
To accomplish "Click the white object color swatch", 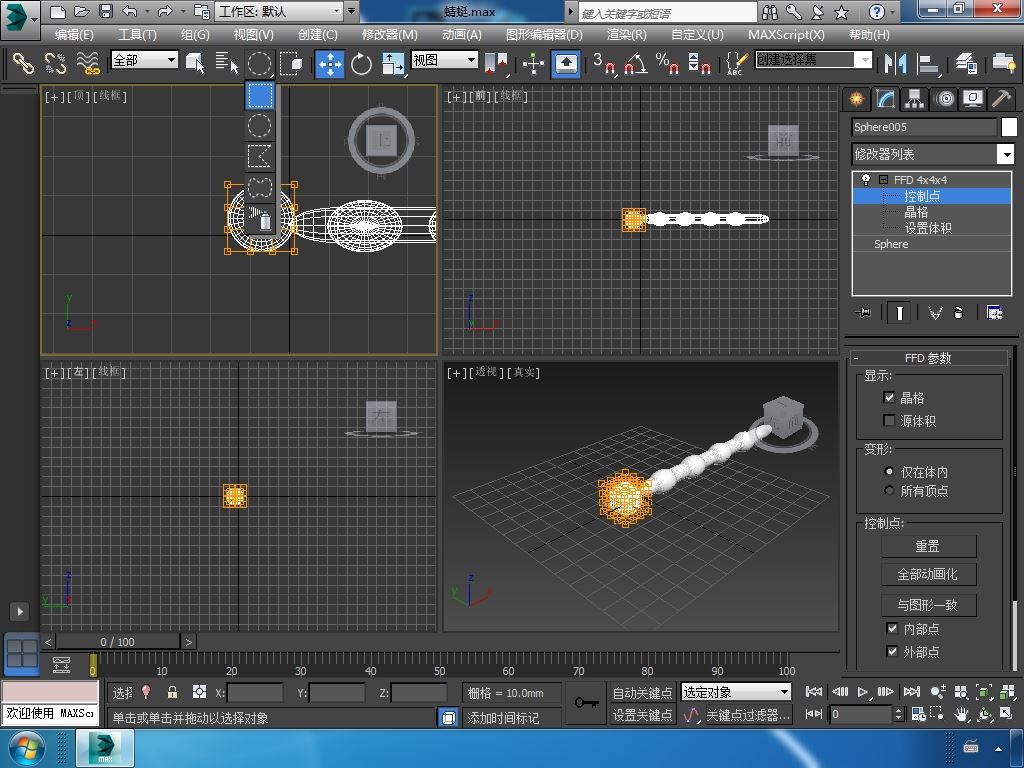I will coord(1008,127).
